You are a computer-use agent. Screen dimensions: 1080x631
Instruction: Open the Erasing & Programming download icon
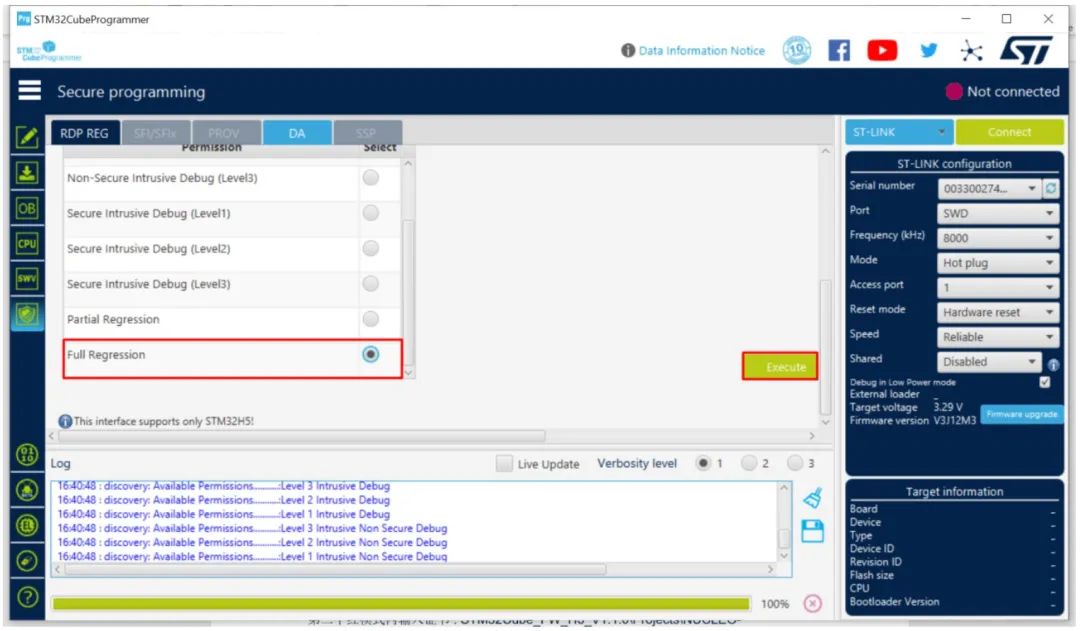pyautogui.click(x=27, y=172)
